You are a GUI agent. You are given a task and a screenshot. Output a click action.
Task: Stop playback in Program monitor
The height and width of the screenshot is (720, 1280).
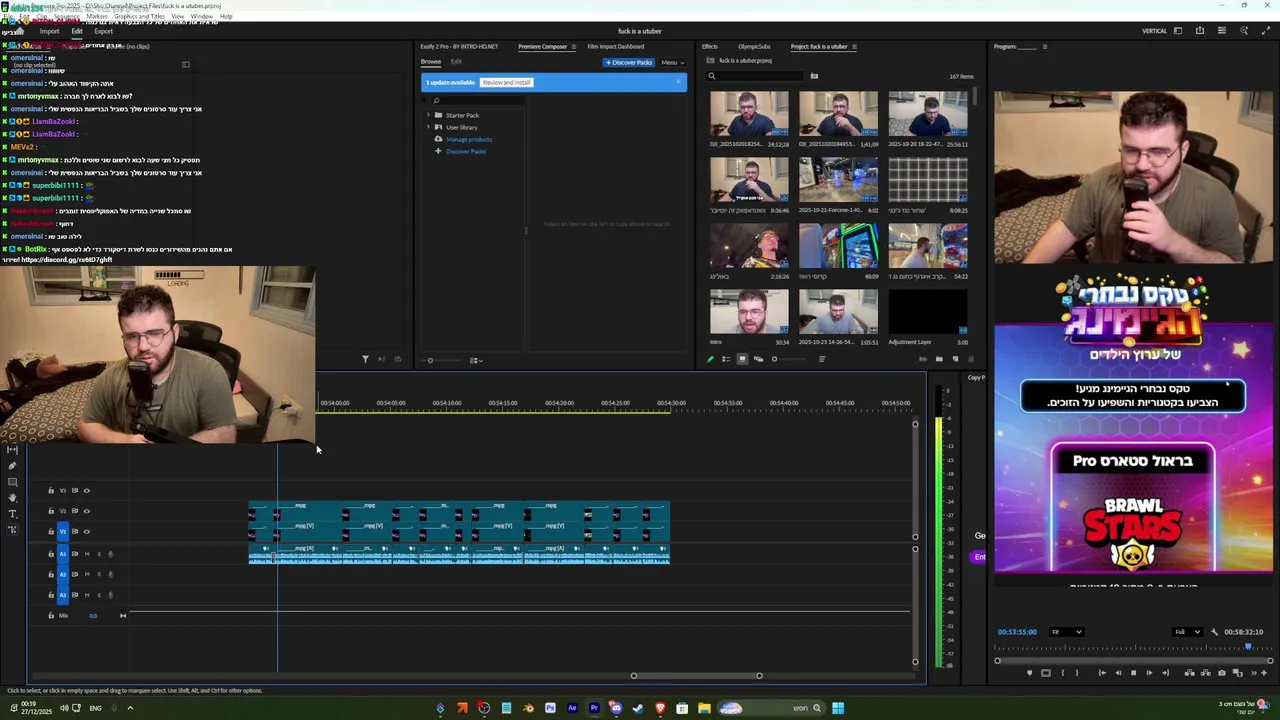[1133, 673]
